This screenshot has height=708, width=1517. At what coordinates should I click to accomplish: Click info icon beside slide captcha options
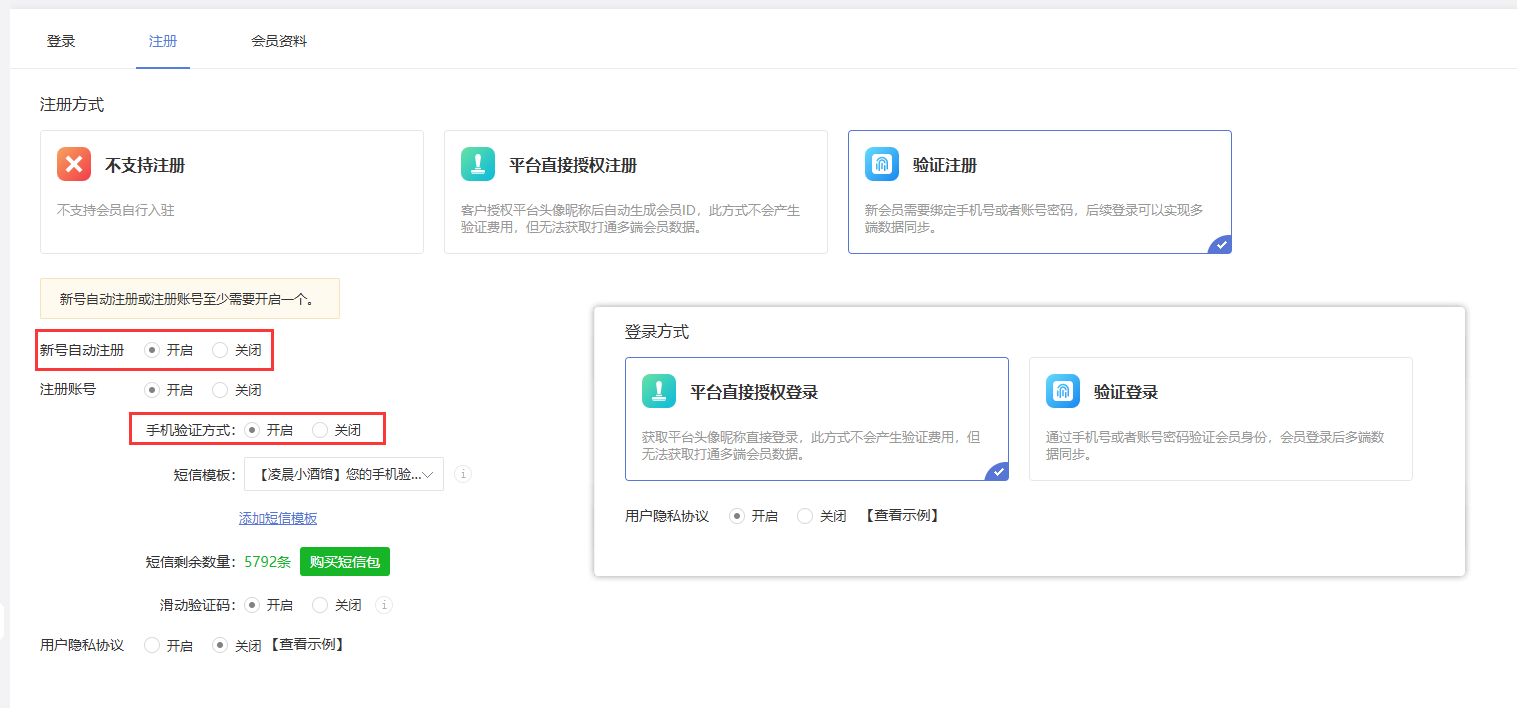click(x=384, y=605)
